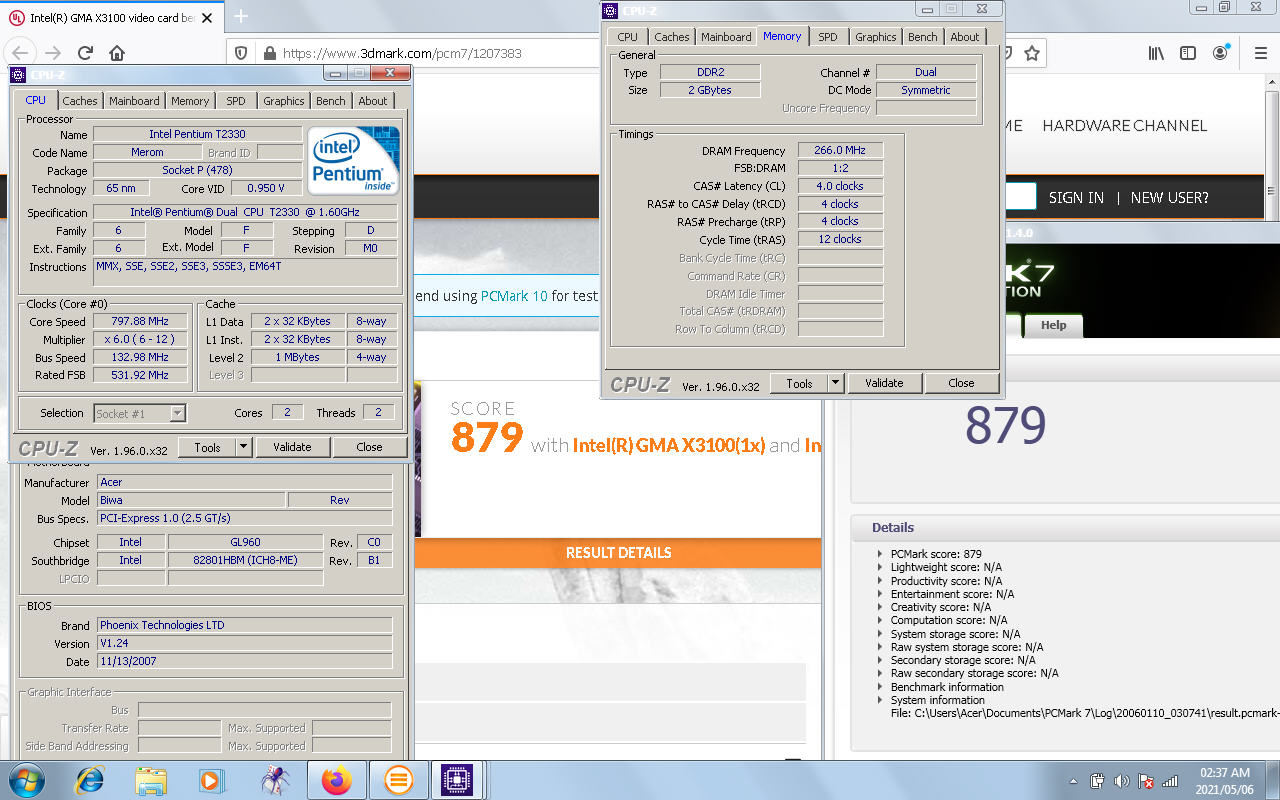Follow the PCMark 10 link
The height and width of the screenshot is (800, 1280).
514,296
